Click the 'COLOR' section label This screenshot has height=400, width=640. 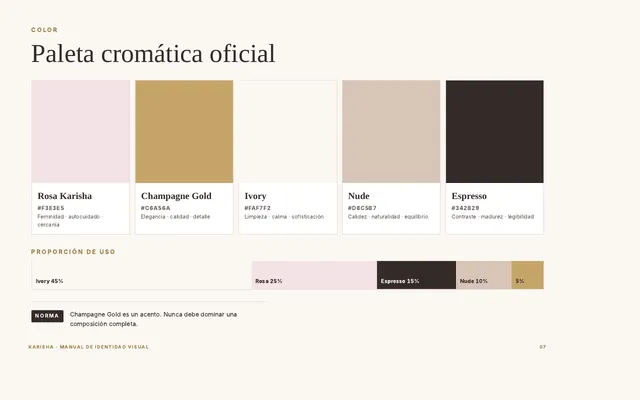(44, 30)
